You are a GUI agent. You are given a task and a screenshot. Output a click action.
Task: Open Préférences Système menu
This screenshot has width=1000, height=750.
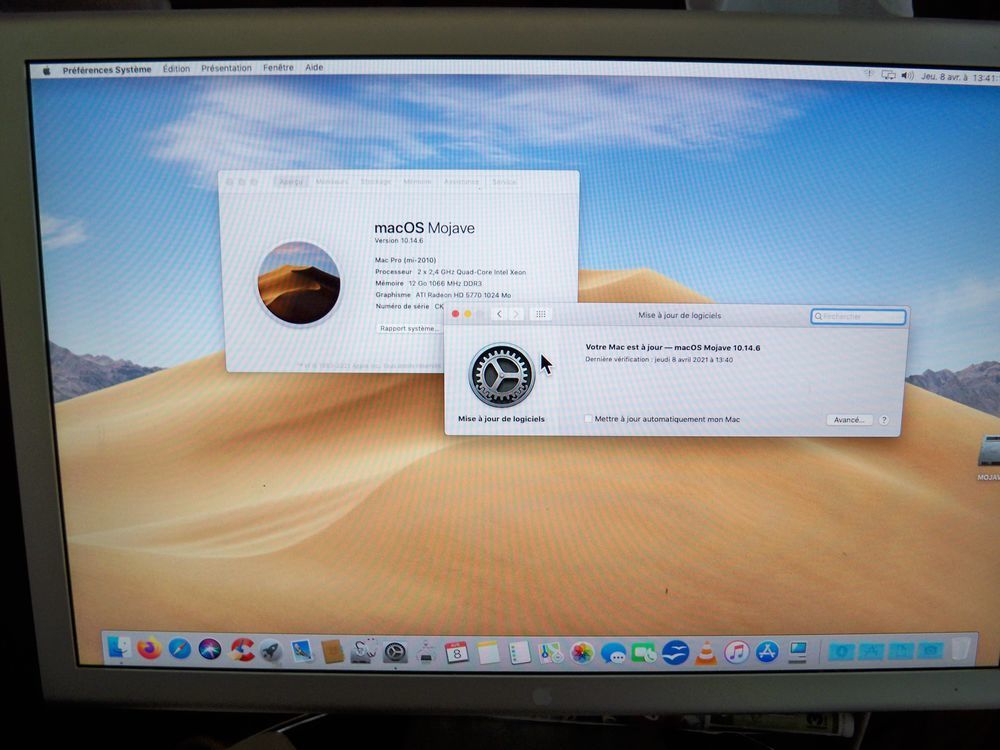pyautogui.click(x=107, y=70)
